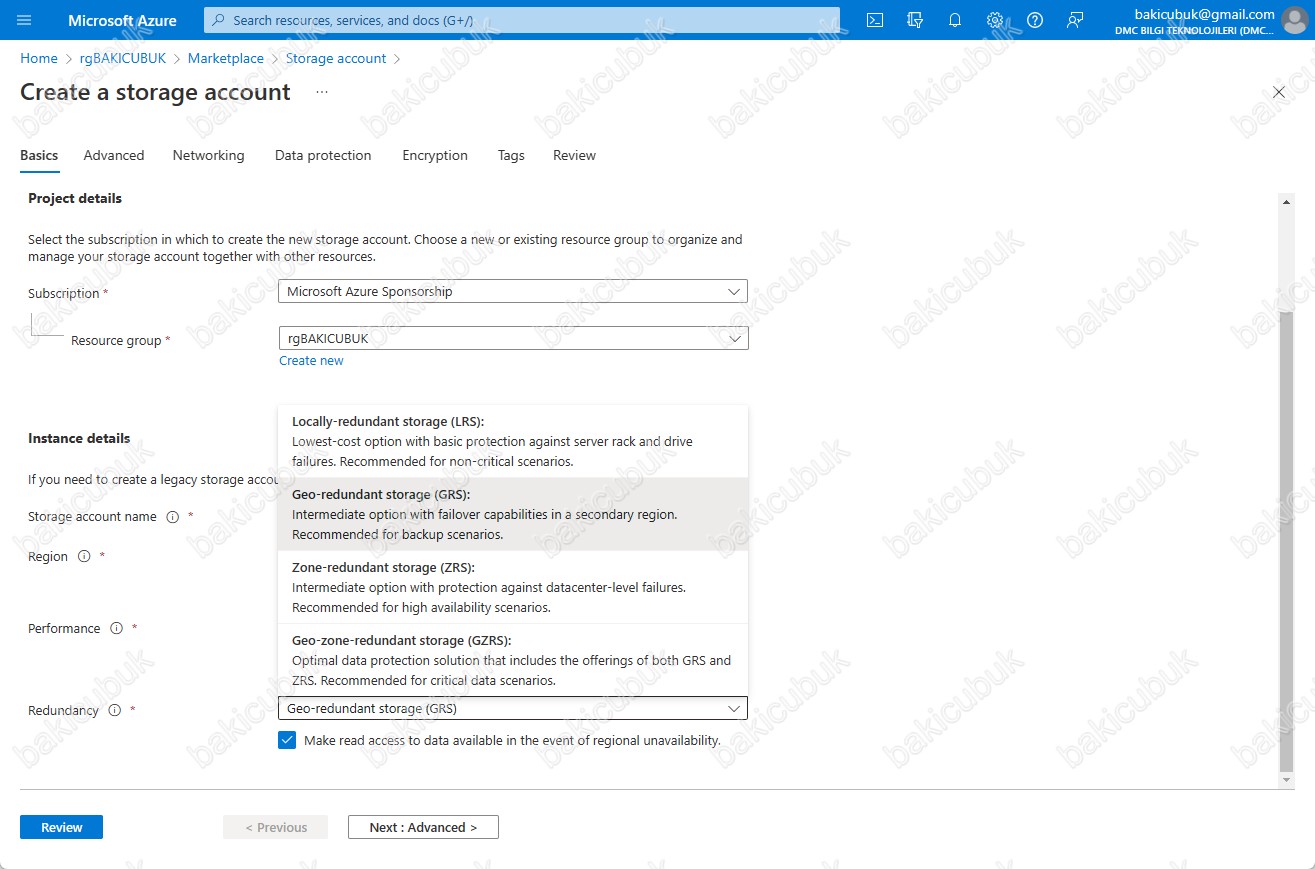Go to Storage account breadcrumb
The height and width of the screenshot is (869, 1315).
336,58
